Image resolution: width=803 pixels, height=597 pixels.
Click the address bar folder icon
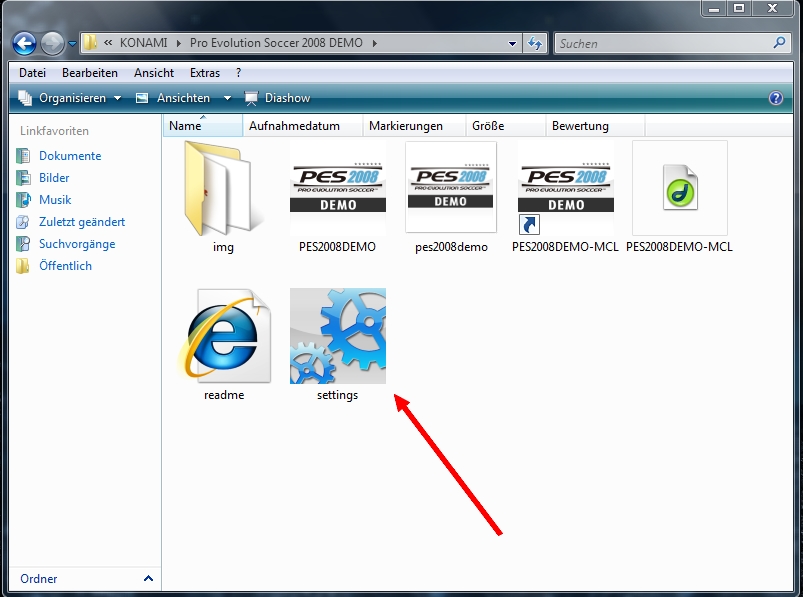(x=90, y=42)
